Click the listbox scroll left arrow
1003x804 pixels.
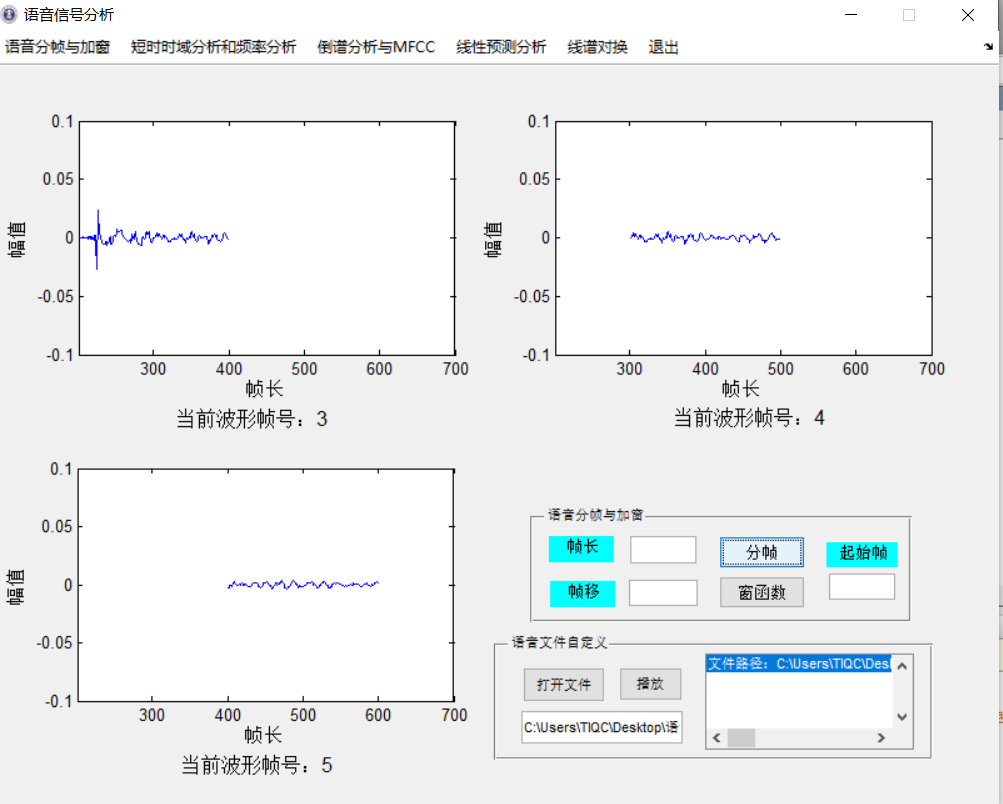(717, 738)
